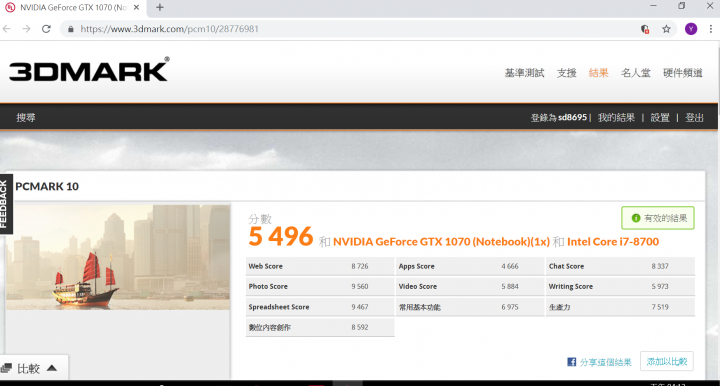This screenshot has width=720, height=386.
Task: Click the green valid result info icon
Action: 636,218
